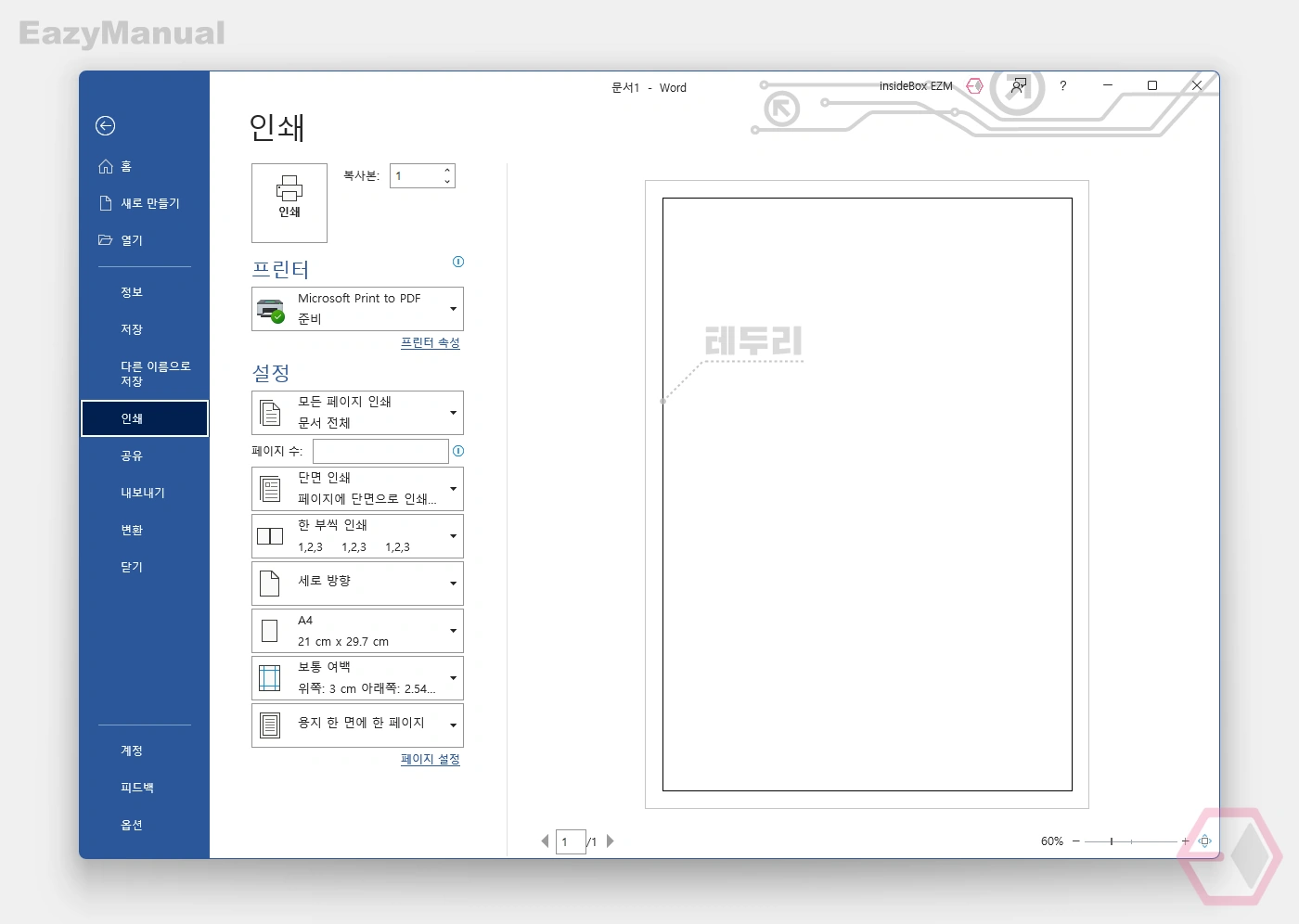Open the 열기 menu item
The width and height of the screenshot is (1299, 924).
[x=144, y=240]
